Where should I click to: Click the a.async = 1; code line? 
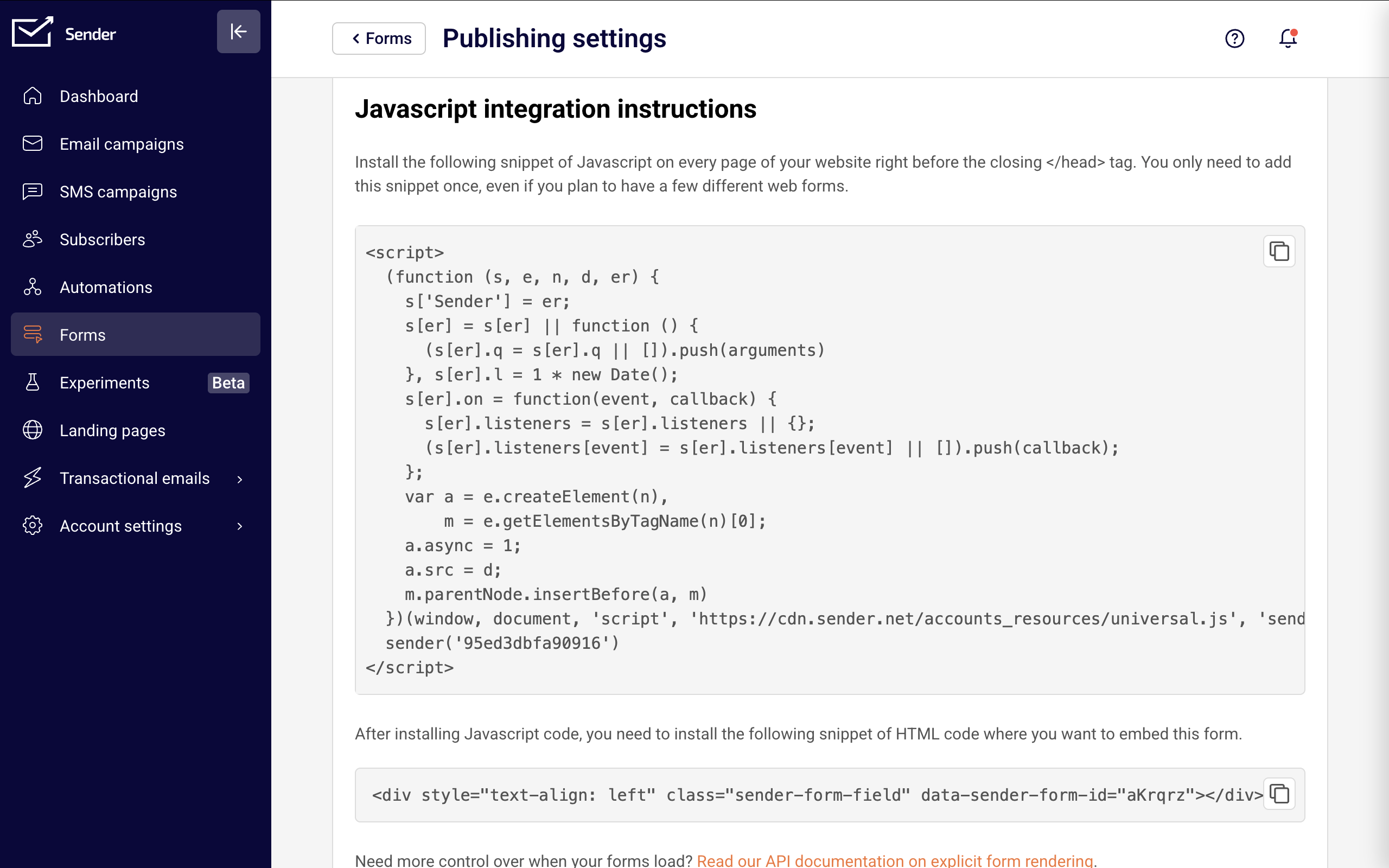(463, 545)
